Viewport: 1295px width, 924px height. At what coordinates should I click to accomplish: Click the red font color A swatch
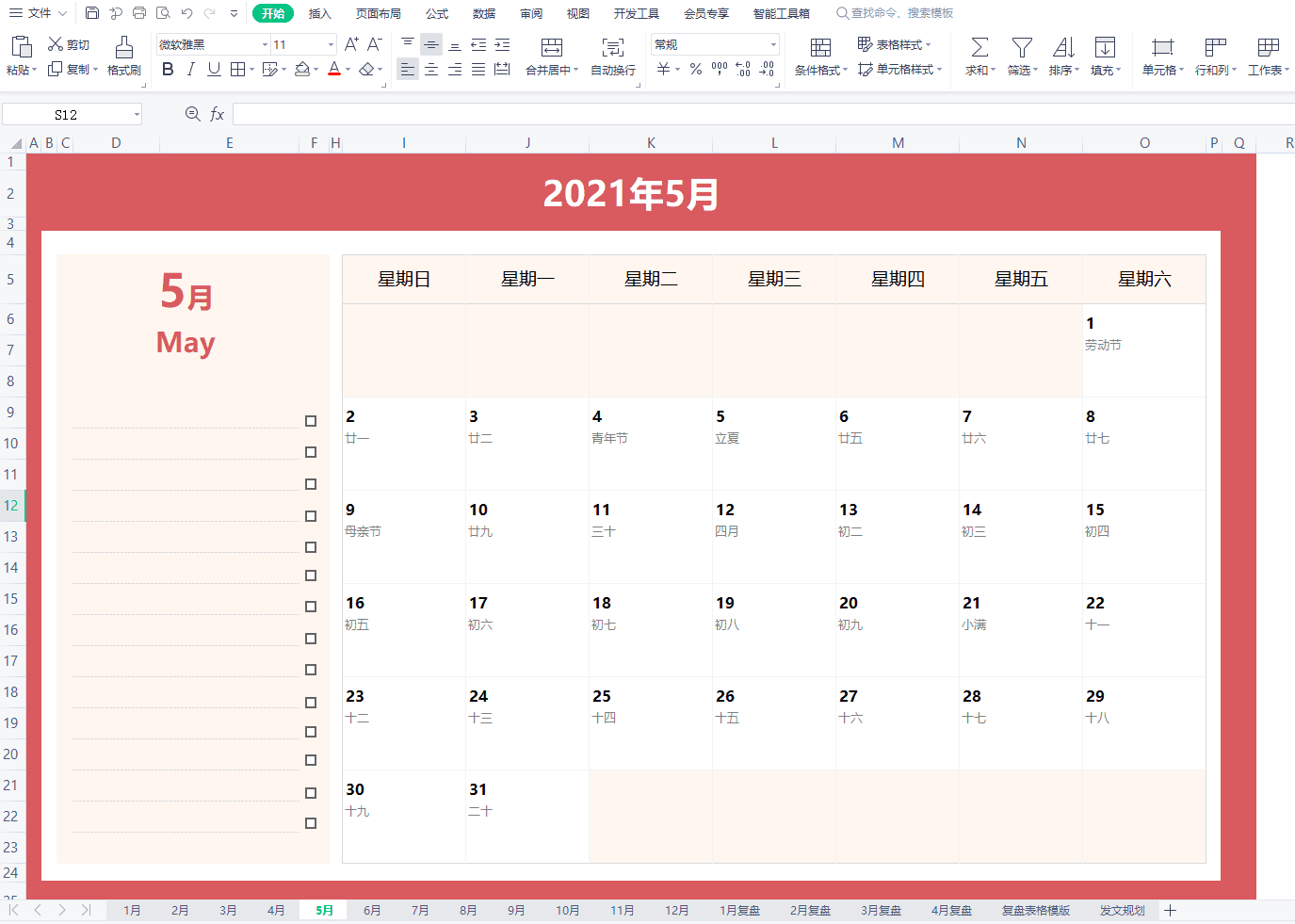pos(333,69)
